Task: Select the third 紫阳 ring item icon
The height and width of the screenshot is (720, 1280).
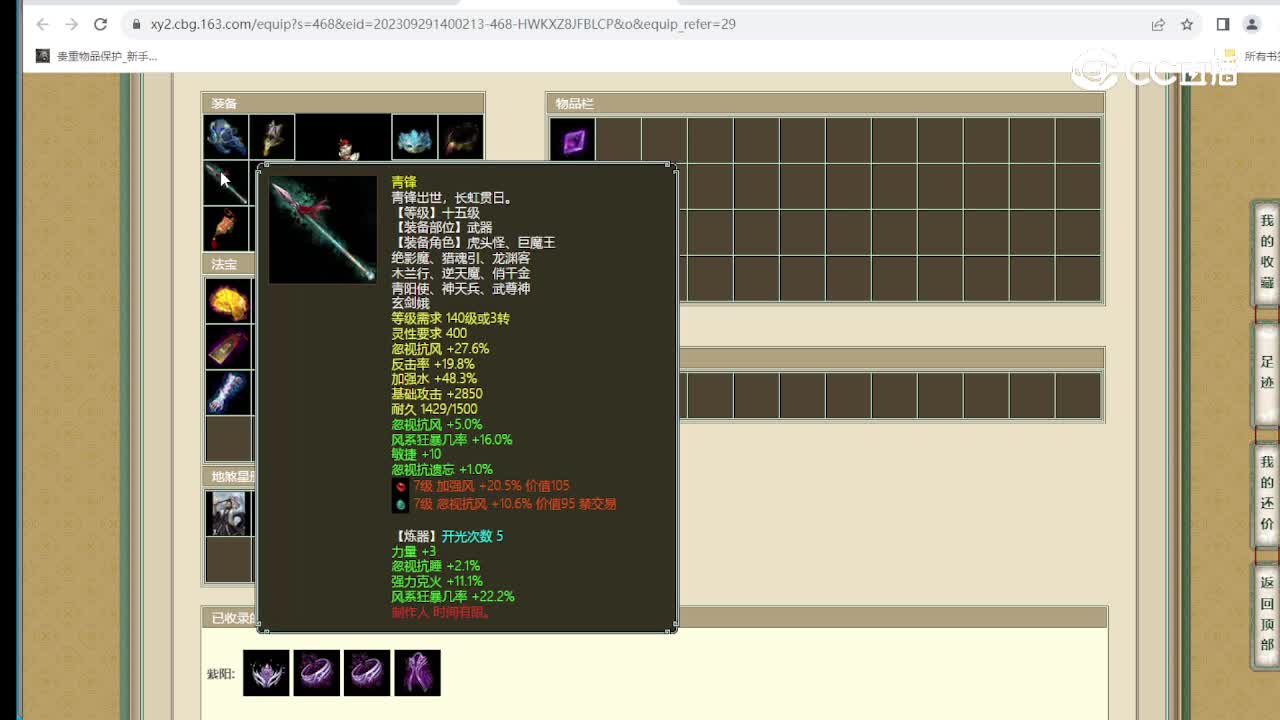Action: click(x=367, y=673)
